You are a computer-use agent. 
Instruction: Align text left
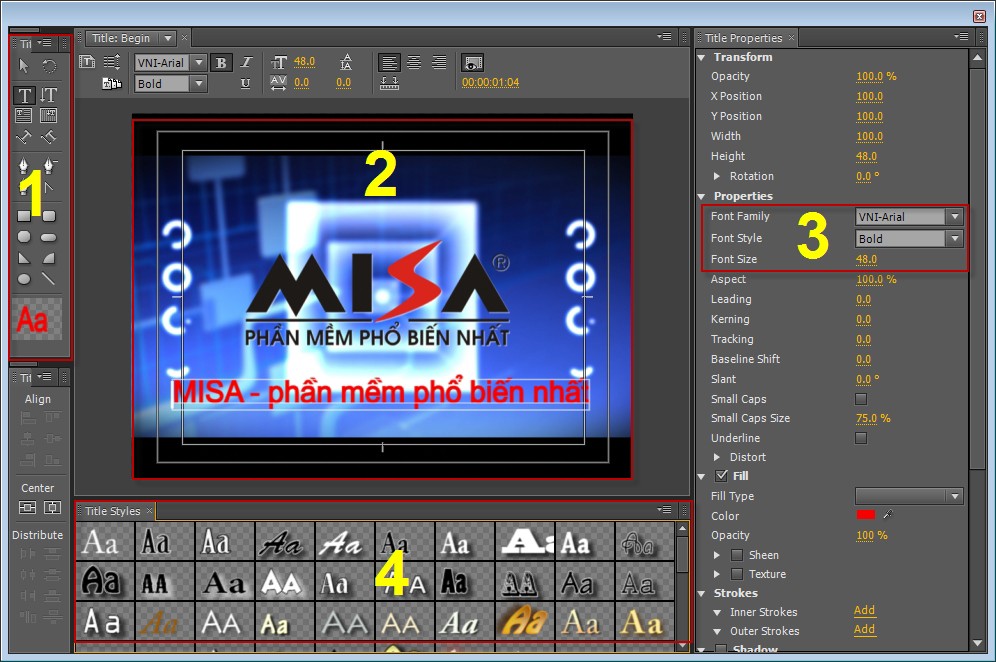(x=389, y=62)
